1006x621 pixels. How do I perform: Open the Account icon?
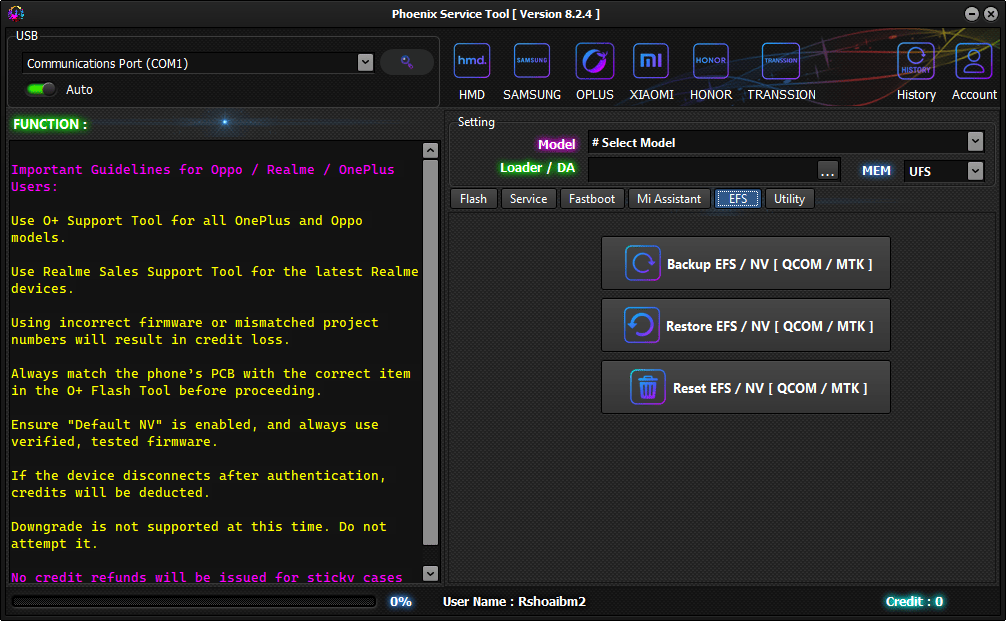coord(974,62)
